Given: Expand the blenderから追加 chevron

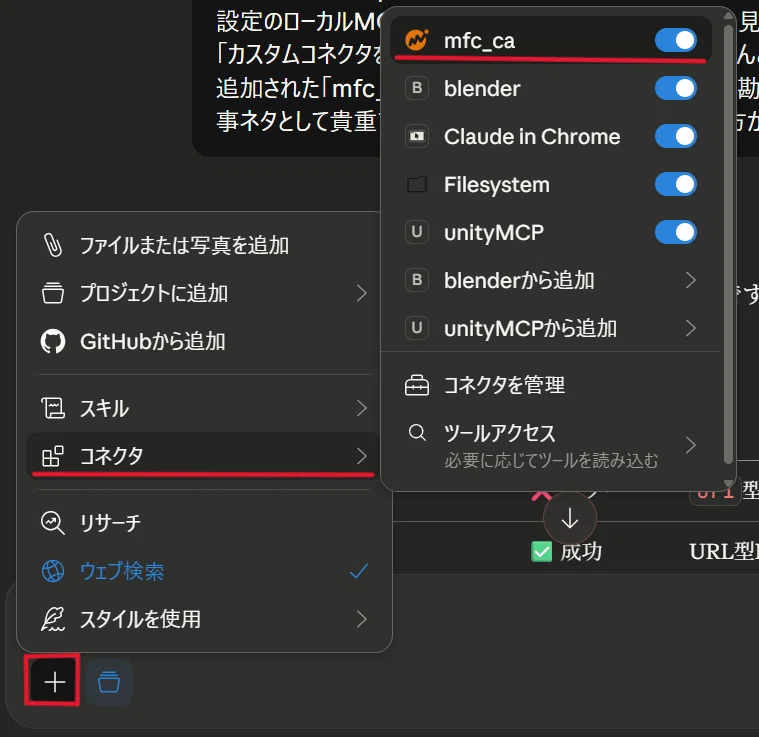Looking at the screenshot, I should coord(691,280).
